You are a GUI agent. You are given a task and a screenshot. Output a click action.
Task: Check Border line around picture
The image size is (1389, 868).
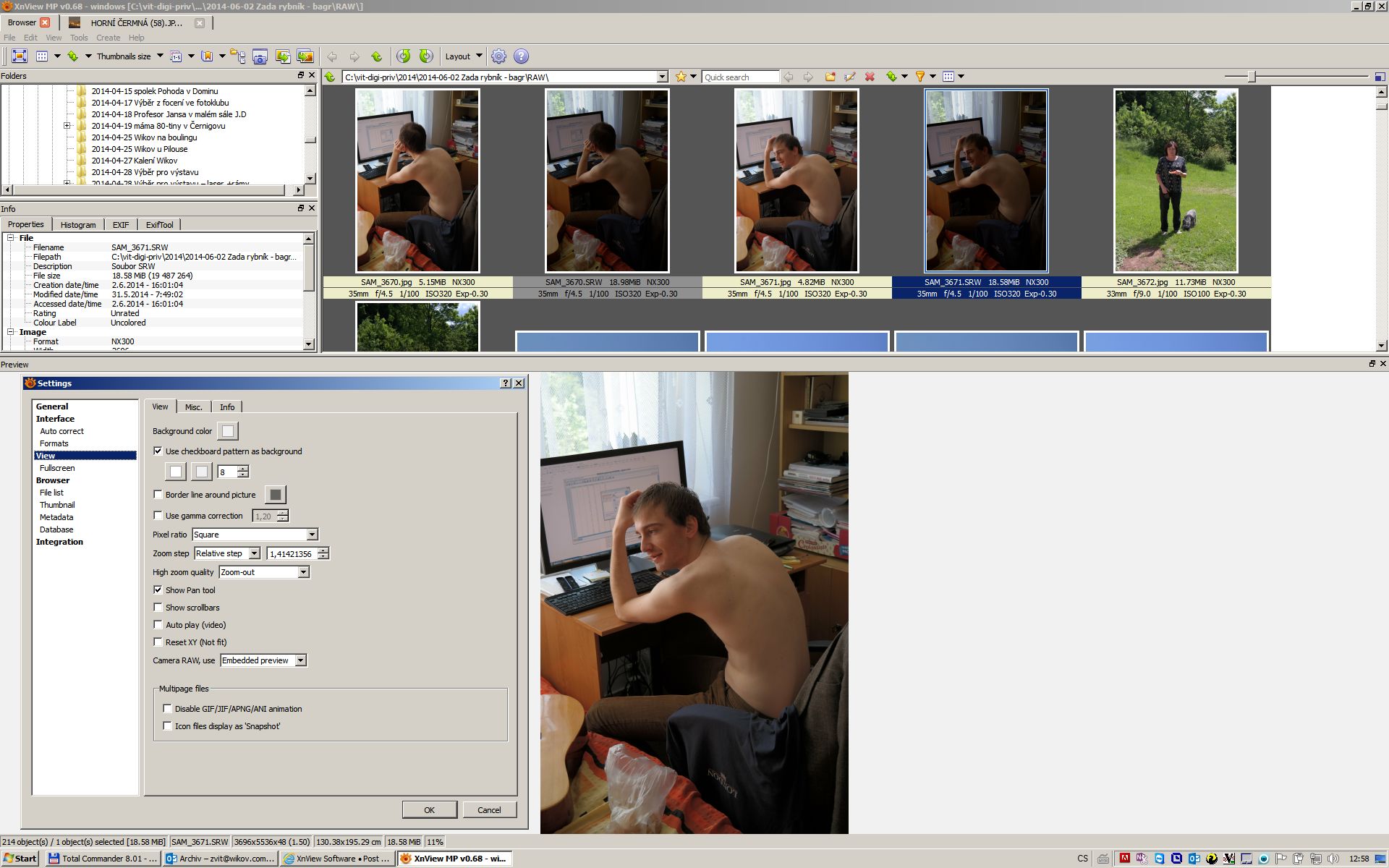tap(158, 495)
